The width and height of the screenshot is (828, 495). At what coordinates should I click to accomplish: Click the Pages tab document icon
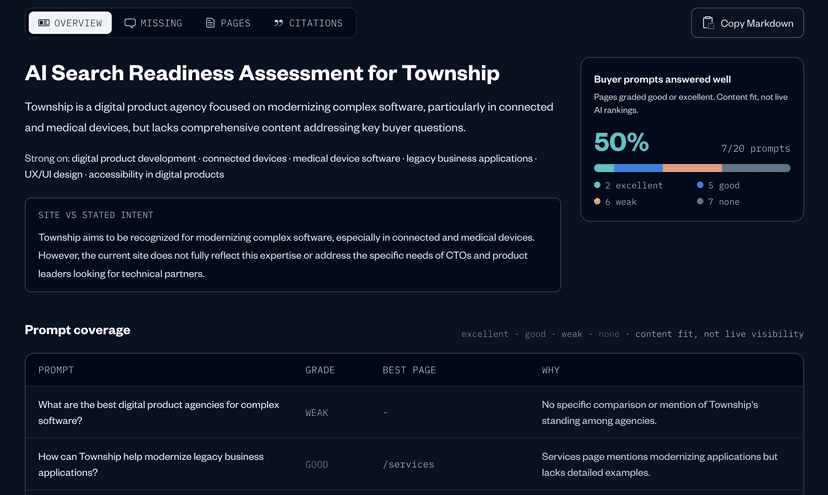pos(210,23)
